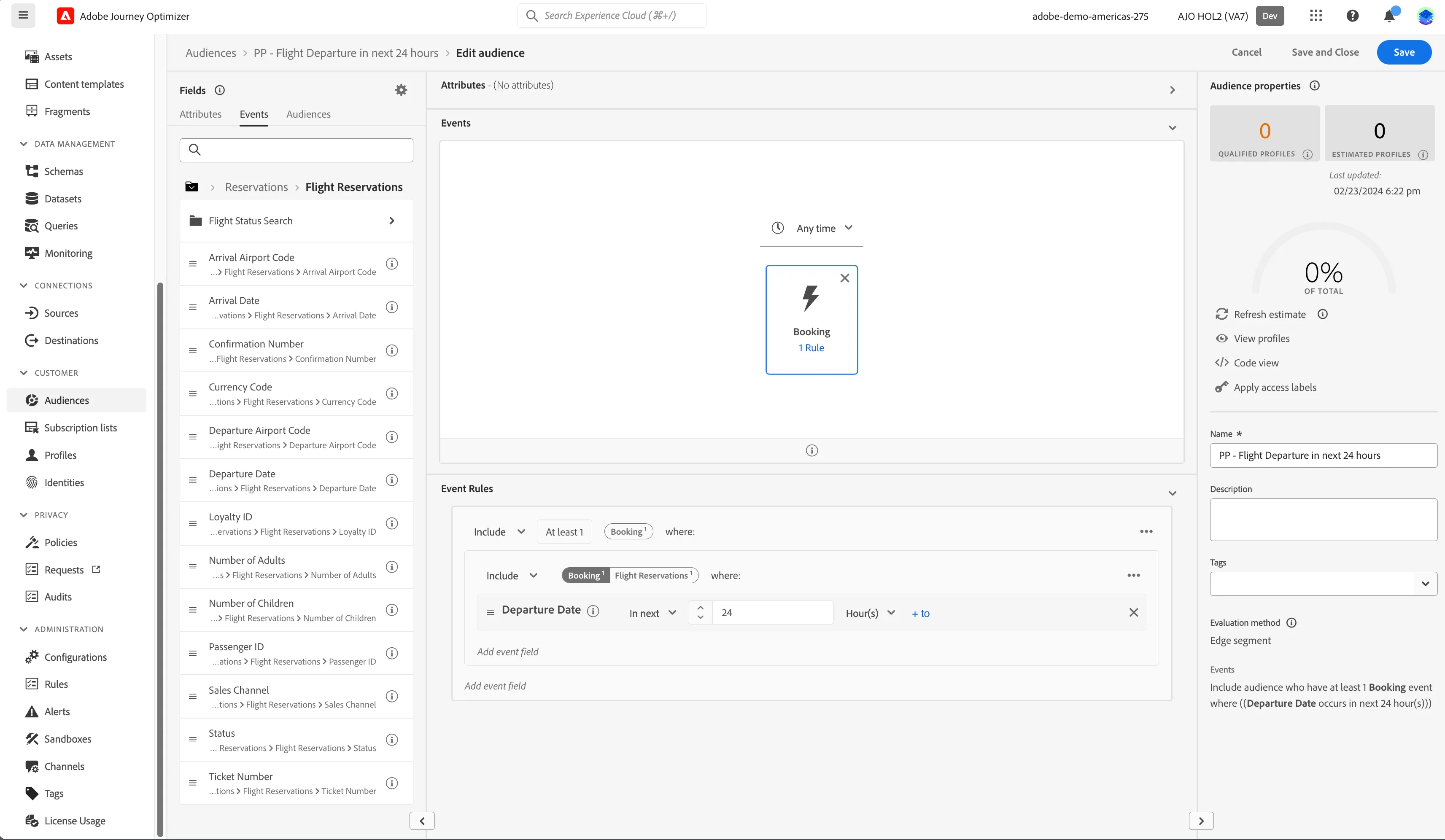Collapse the Events section
Image resolution: width=1445 pixels, height=840 pixels.
(x=1173, y=128)
